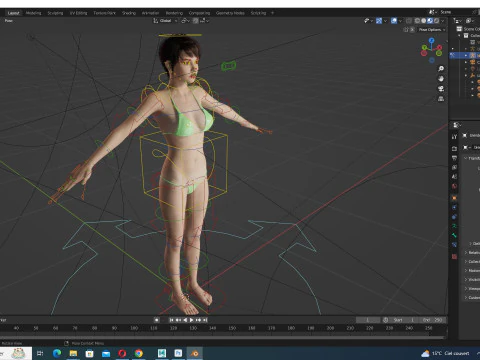This screenshot has width=480, height=360.
Task: Open the Scene properties tab
Action: point(454,177)
